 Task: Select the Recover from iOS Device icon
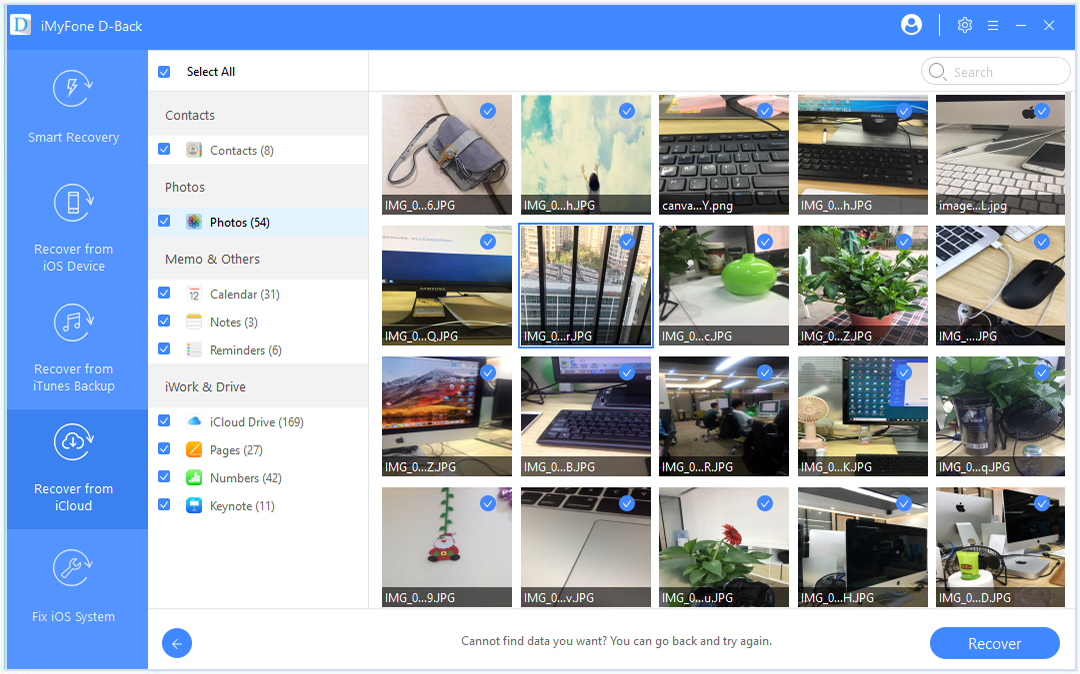[73, 203]
